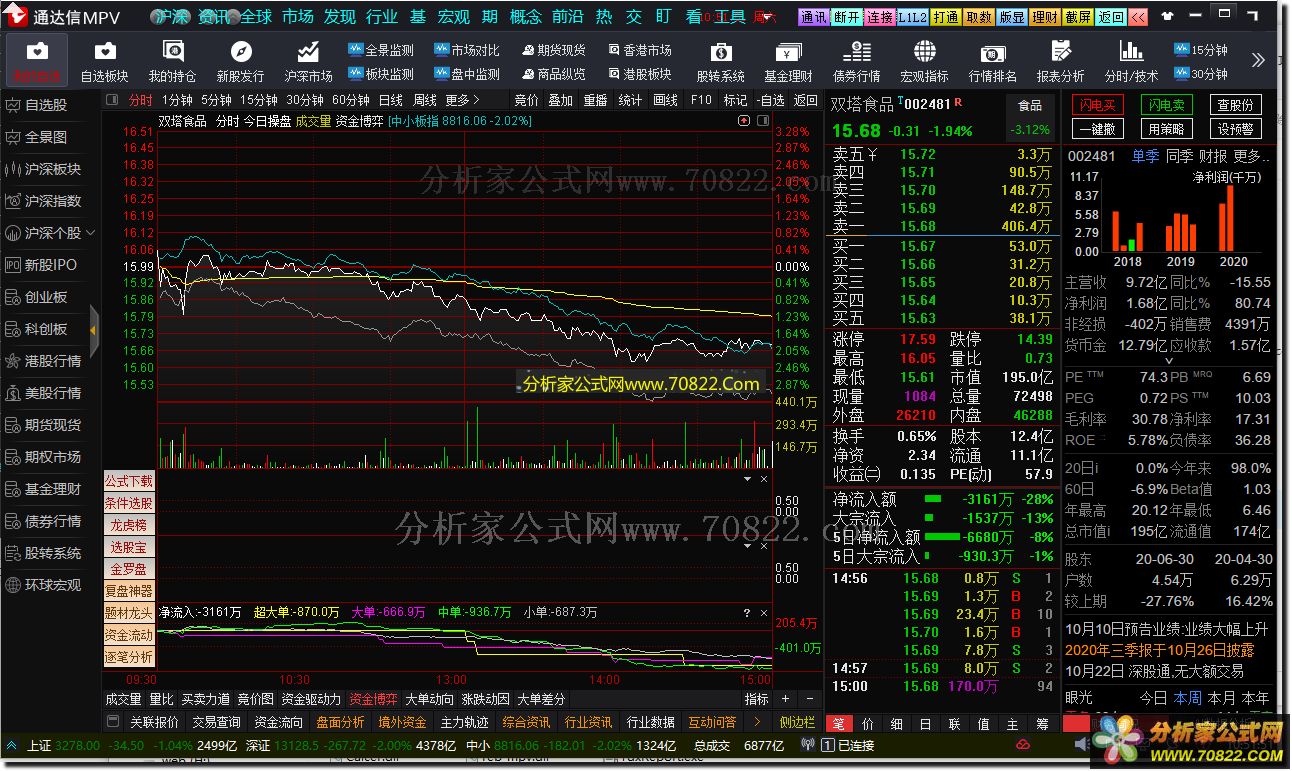Open 沪深市场 chart icon
The width and height of the screenshot is (1292, 771).
pyautogui.click(x=309, y=60)
